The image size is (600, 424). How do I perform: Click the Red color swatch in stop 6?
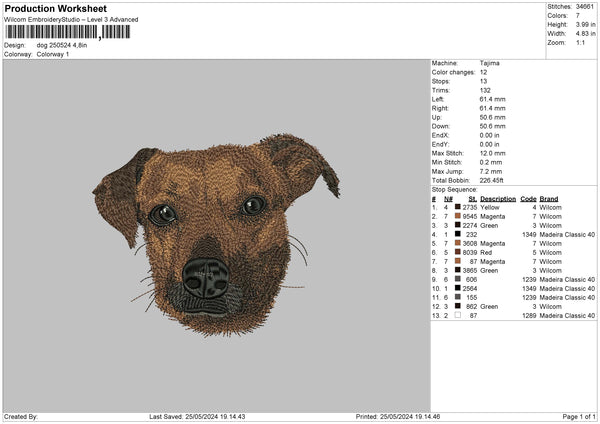458,252
